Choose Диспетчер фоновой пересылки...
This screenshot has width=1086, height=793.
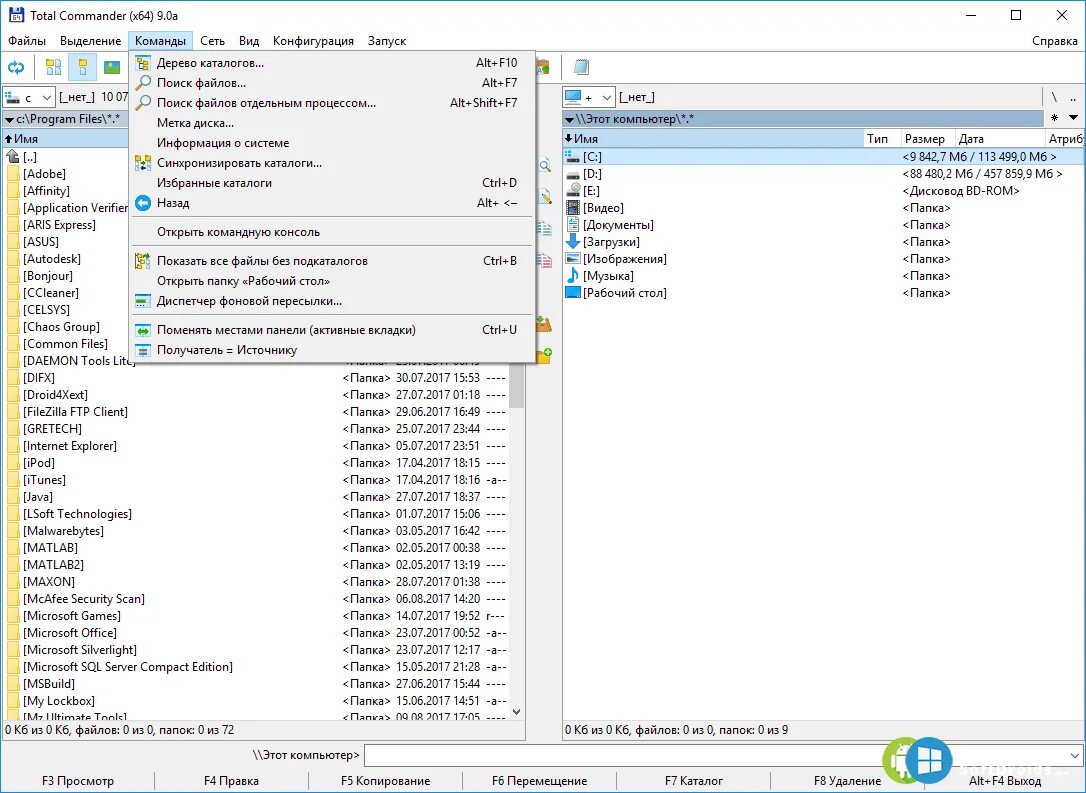pos(332,301)
